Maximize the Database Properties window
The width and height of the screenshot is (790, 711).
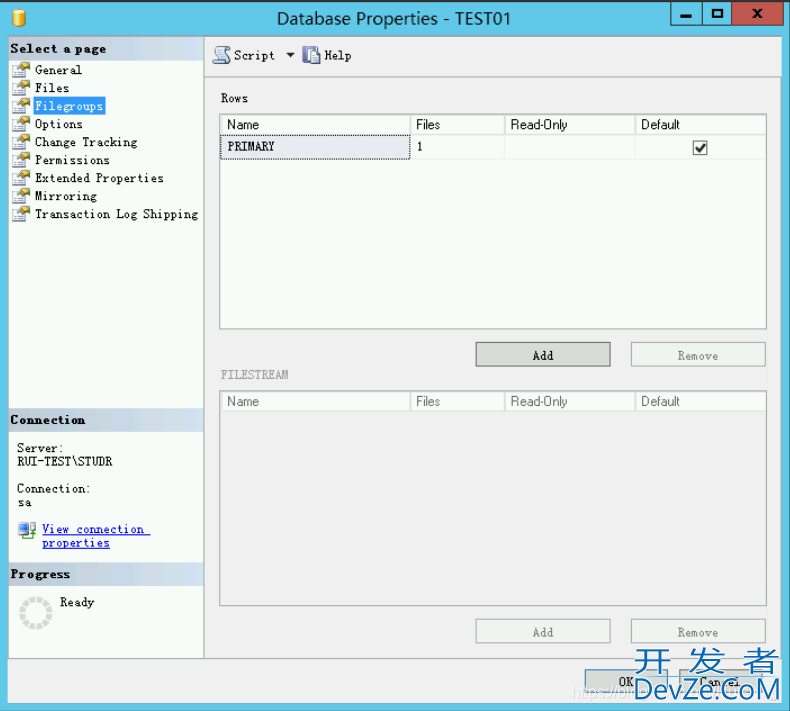click(x=717, y=14)
